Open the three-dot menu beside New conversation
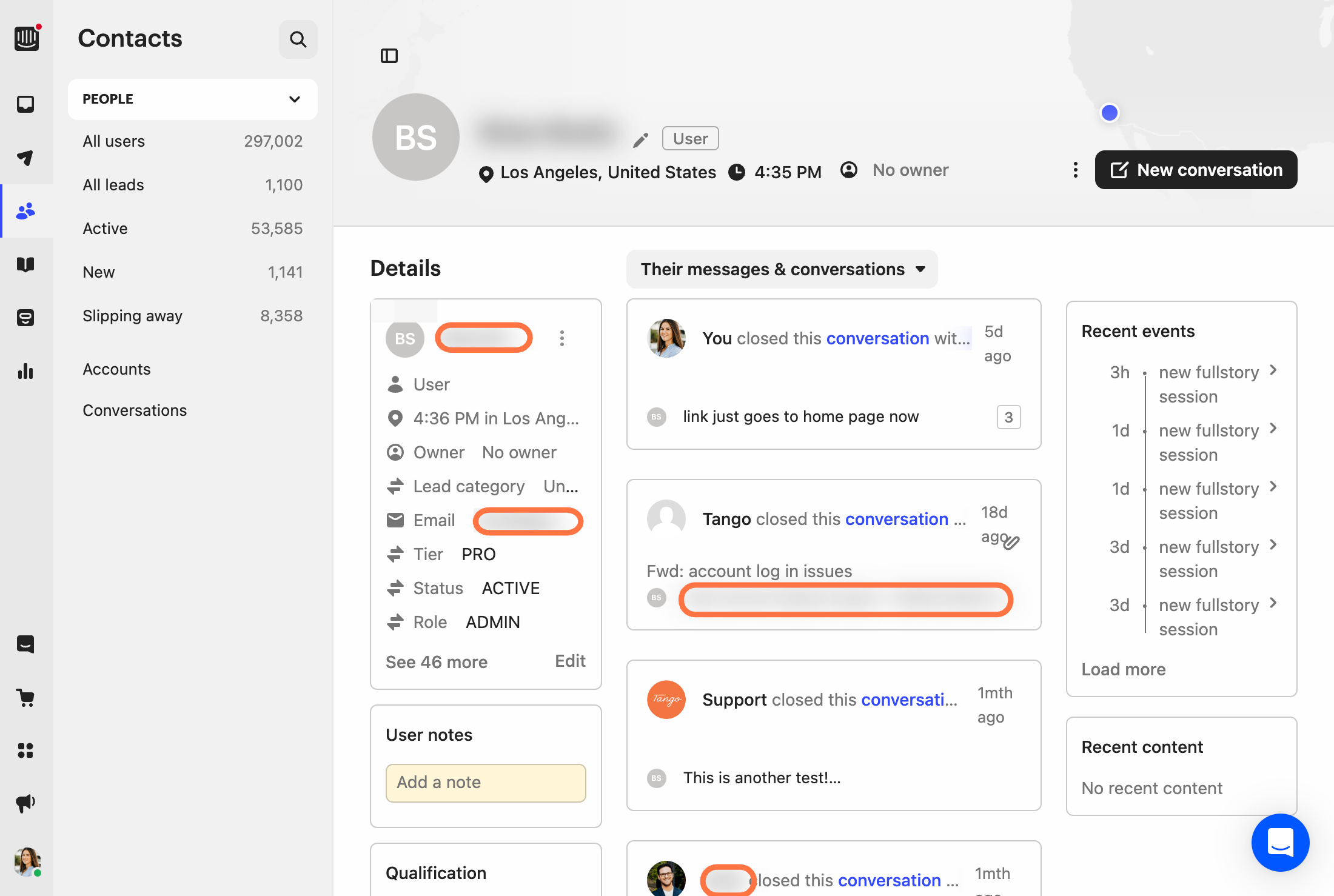Image resolution: width=1334 pixels, height=896 pixels. pos(1076,170)
